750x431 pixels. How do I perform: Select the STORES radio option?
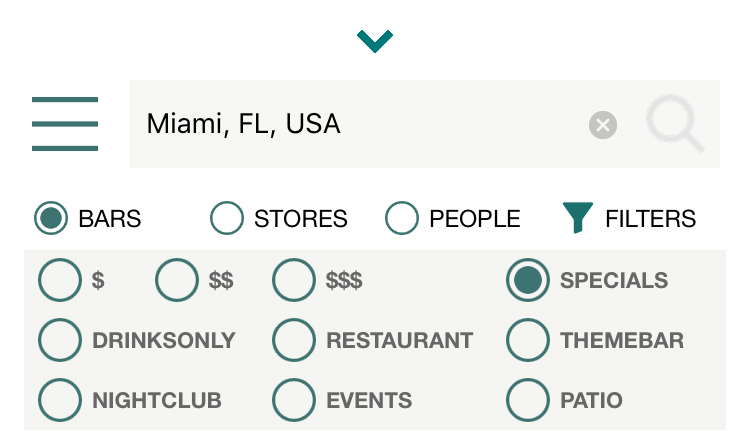227,218
